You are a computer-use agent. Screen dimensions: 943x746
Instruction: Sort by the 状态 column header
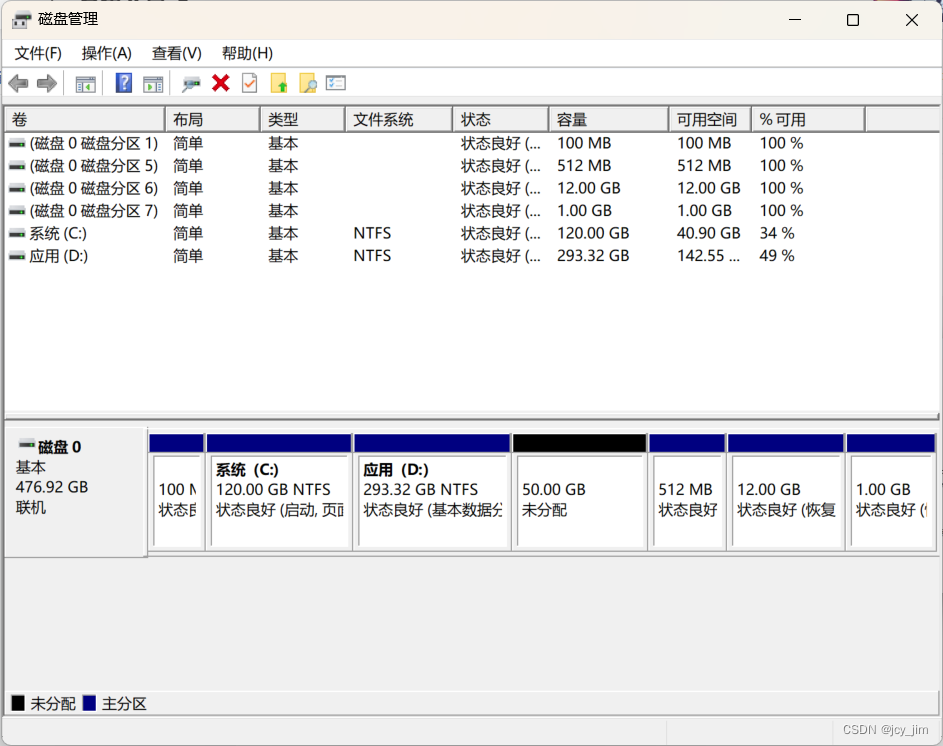[x=501, y=120]
